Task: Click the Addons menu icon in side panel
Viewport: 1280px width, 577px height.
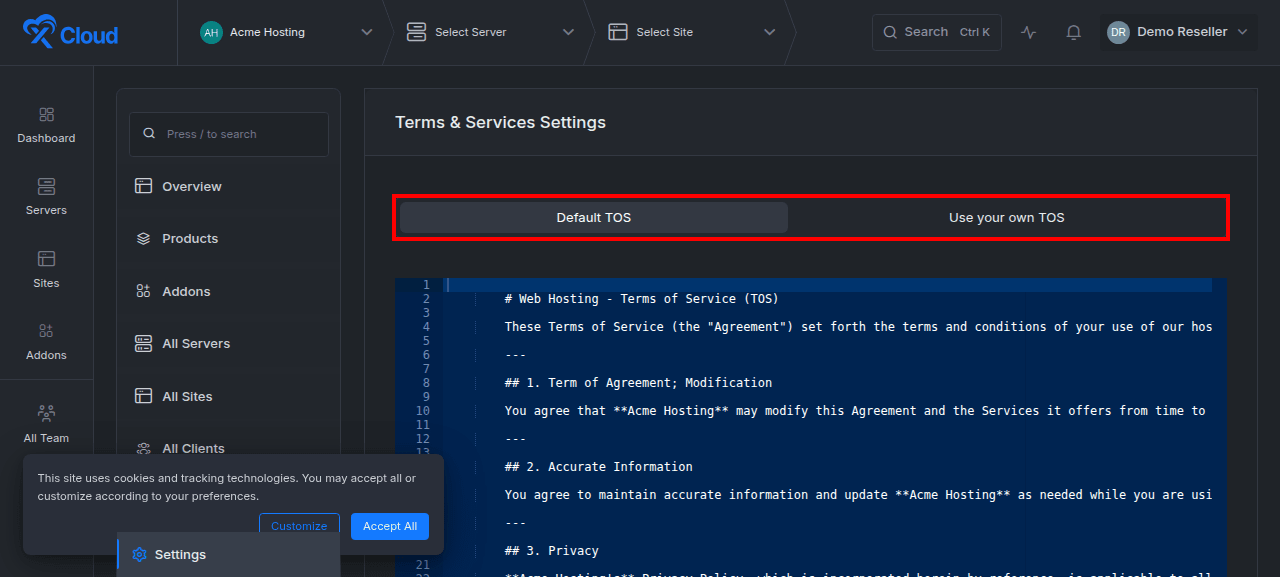Action: point(144,291)
